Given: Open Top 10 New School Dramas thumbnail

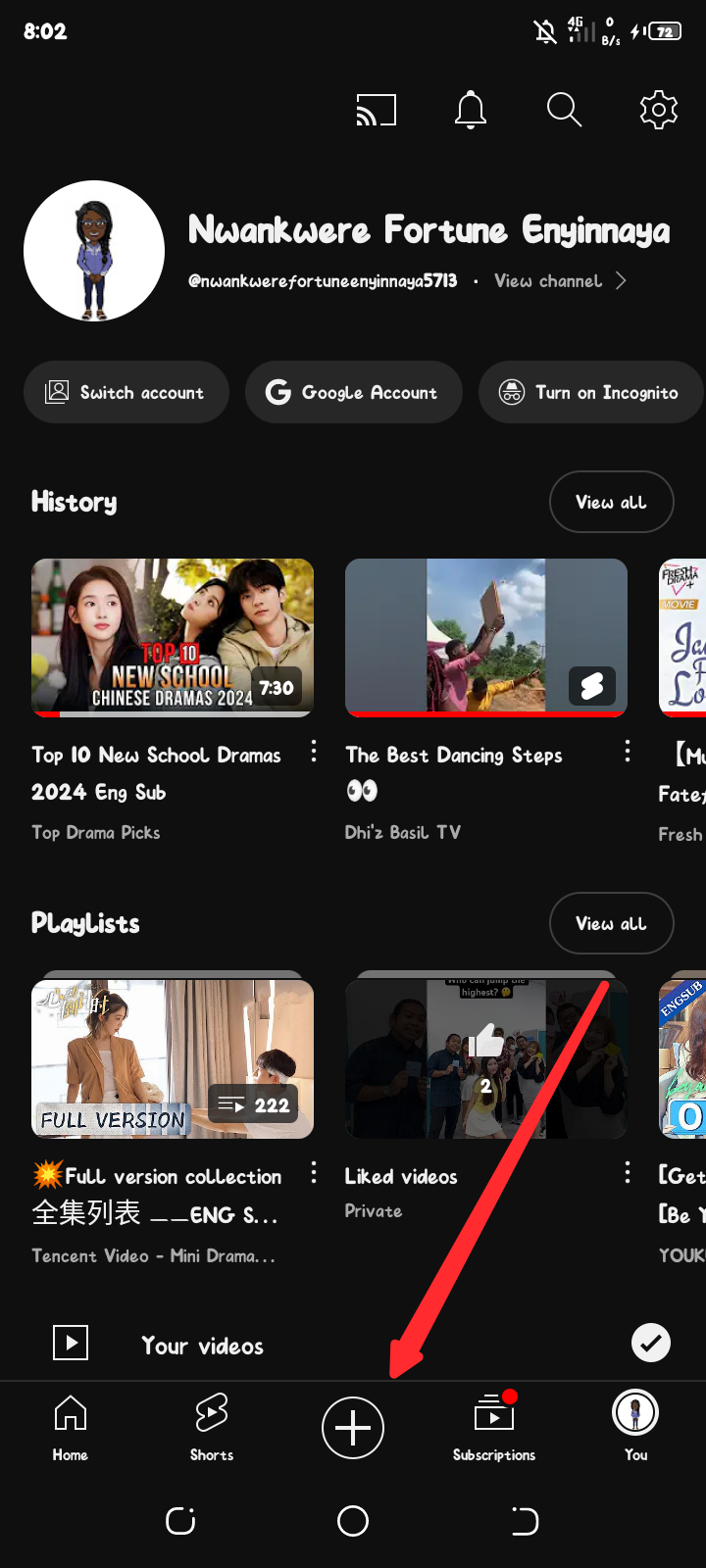Looking at the screenshot, I should tap(173, 638).
